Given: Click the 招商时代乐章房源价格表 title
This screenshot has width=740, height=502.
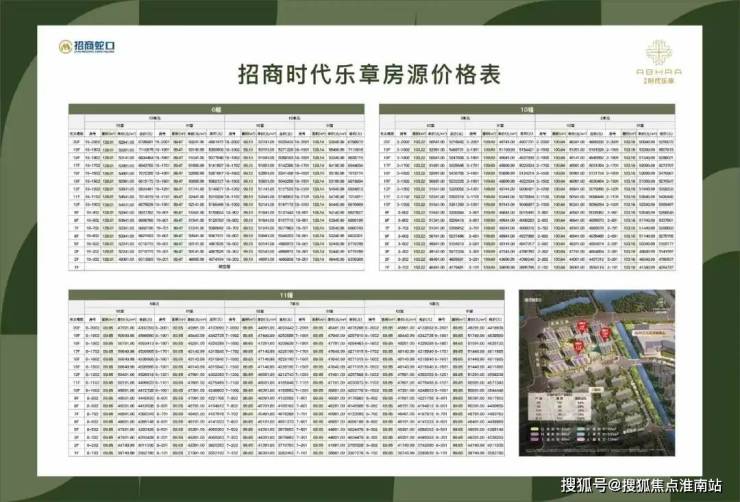Looking at the screenshot, I should 369,74.
